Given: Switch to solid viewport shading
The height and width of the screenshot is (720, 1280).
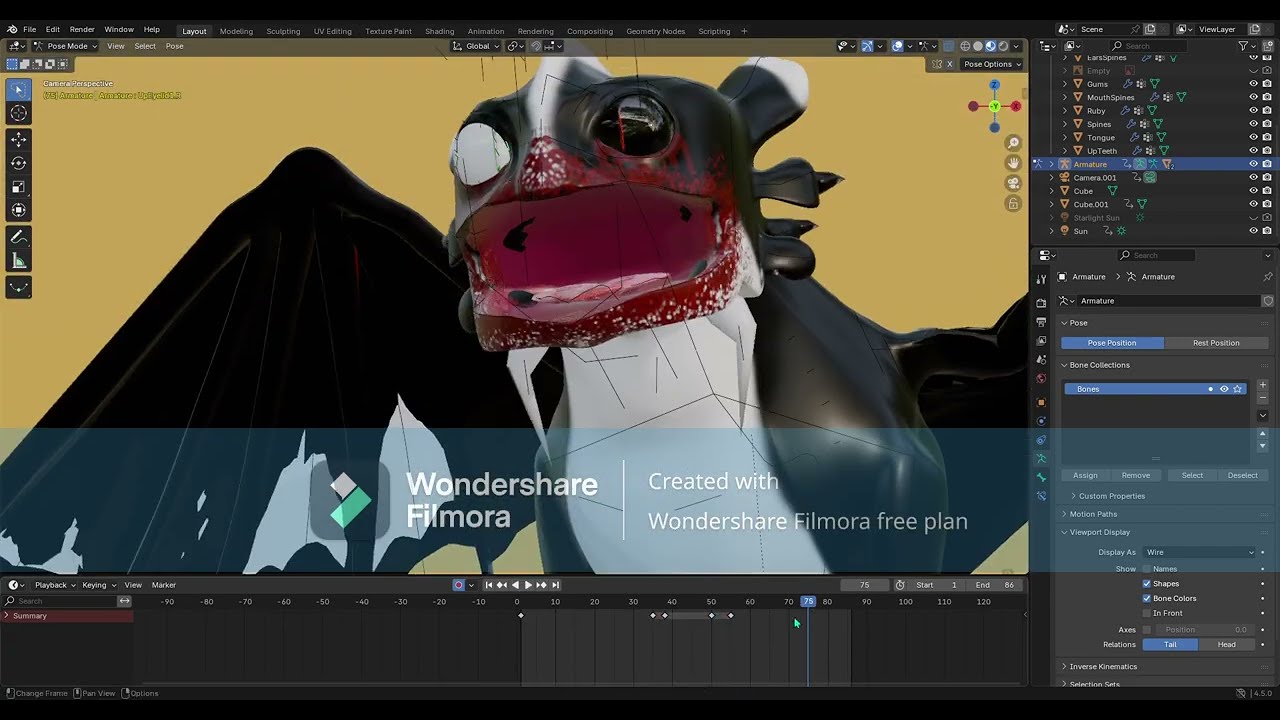Looking at the screenshot, I should 978,46.
